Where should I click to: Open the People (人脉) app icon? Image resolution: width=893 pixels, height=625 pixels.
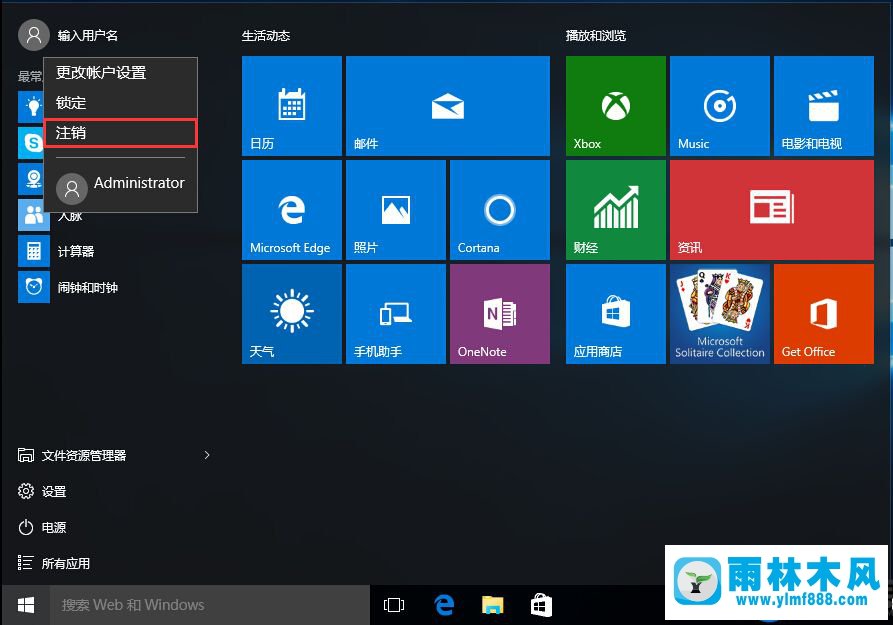point(34,215)
